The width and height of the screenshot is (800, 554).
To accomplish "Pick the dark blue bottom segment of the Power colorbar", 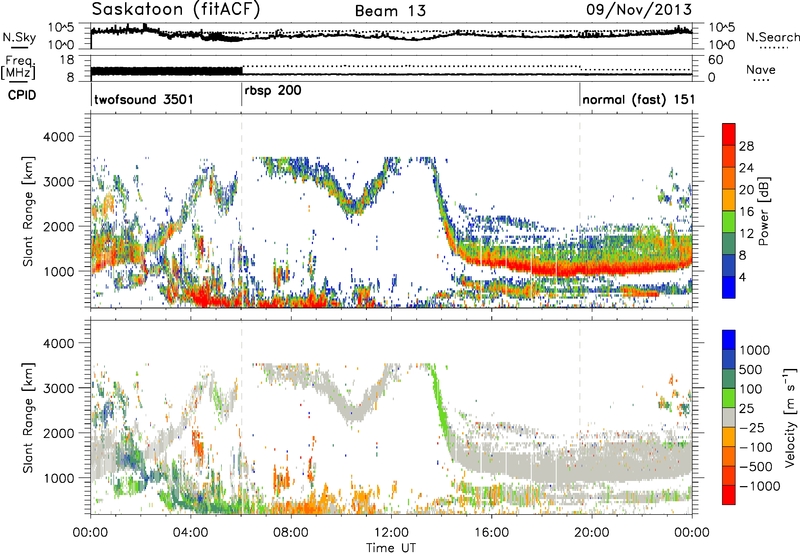I will [x=729, y=287].
